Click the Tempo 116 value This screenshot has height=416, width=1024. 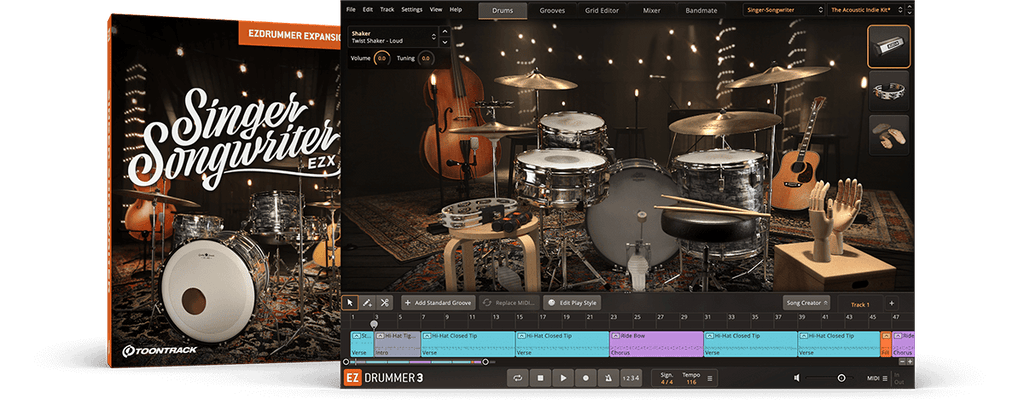(691, 381)
